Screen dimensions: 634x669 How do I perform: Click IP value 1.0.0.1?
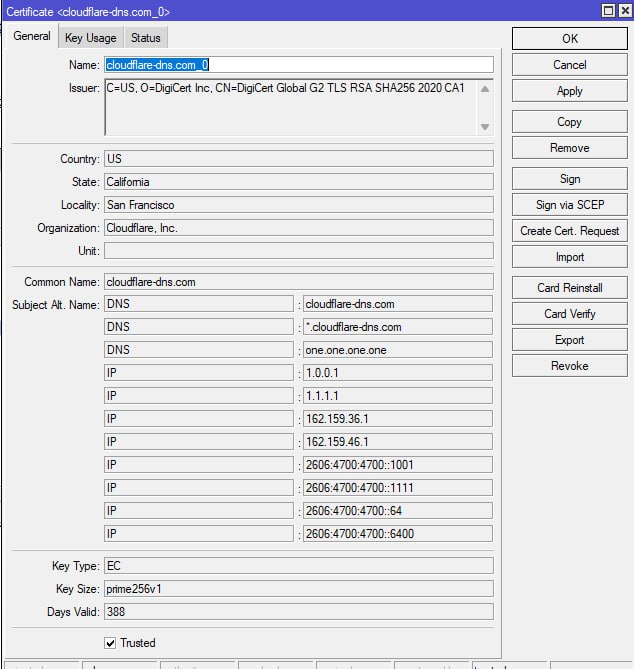(398, 373)
